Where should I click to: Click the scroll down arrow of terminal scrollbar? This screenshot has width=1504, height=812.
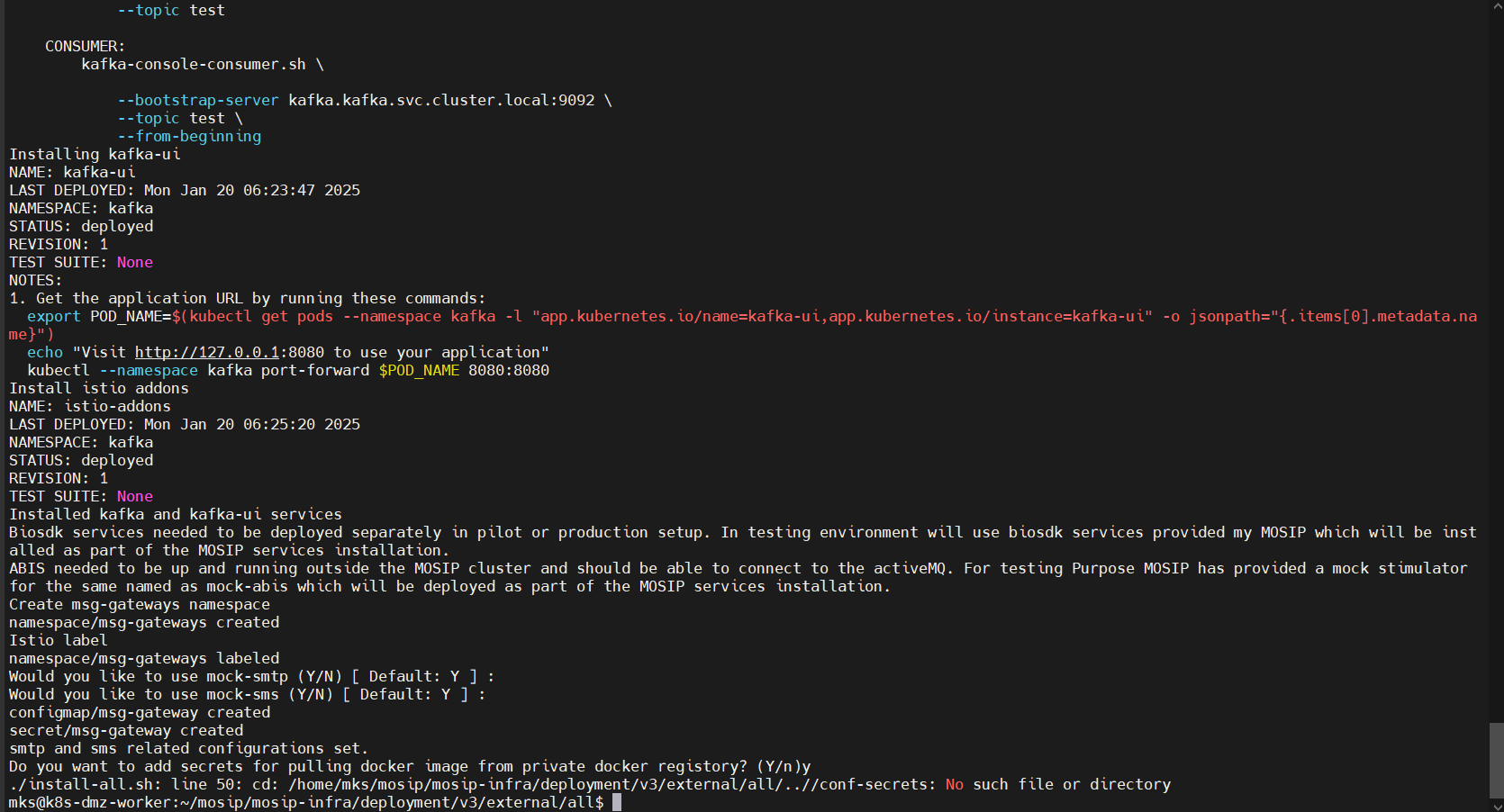point(1496,805)
